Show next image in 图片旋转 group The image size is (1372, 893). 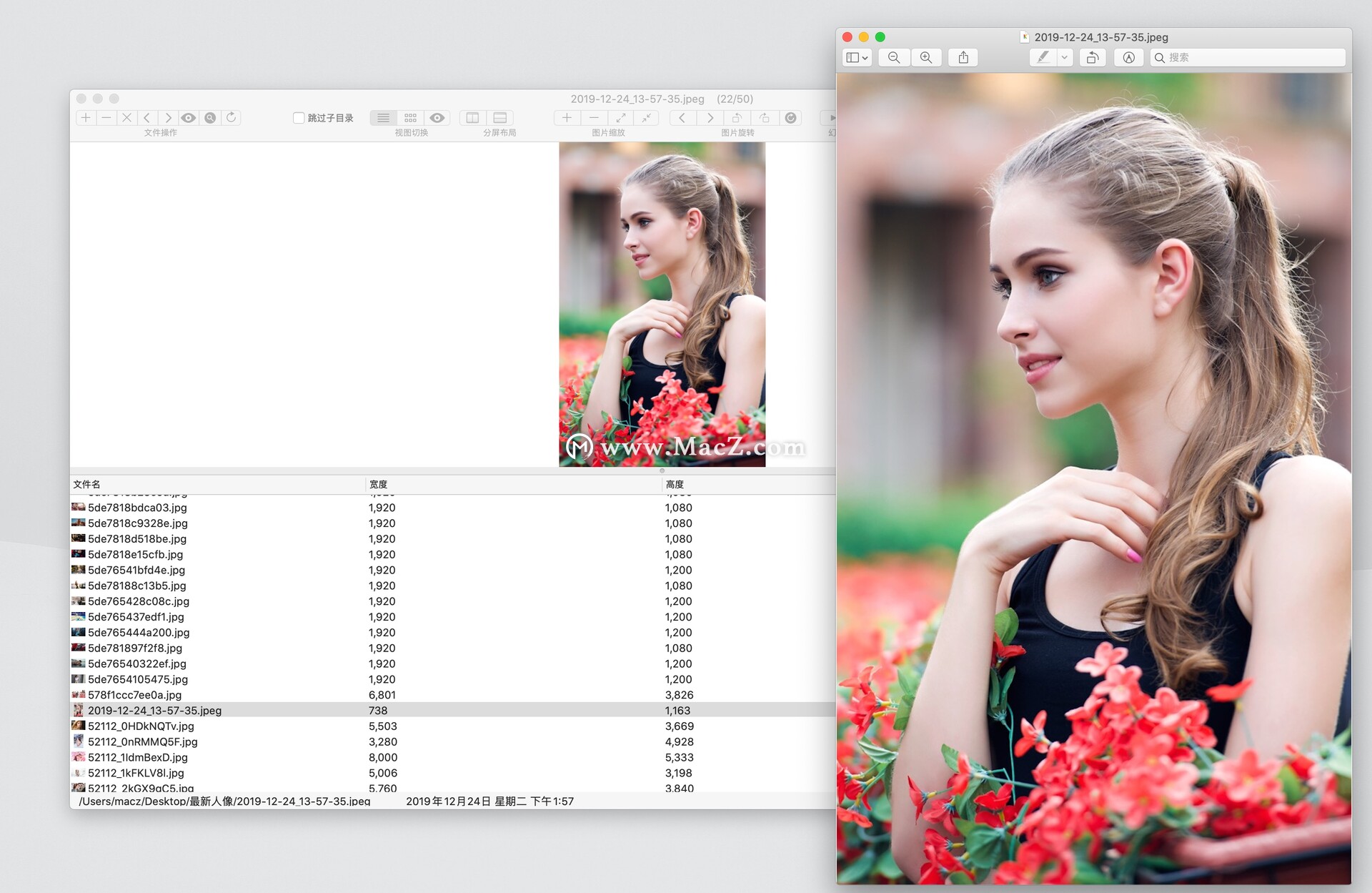pos(710,117)
